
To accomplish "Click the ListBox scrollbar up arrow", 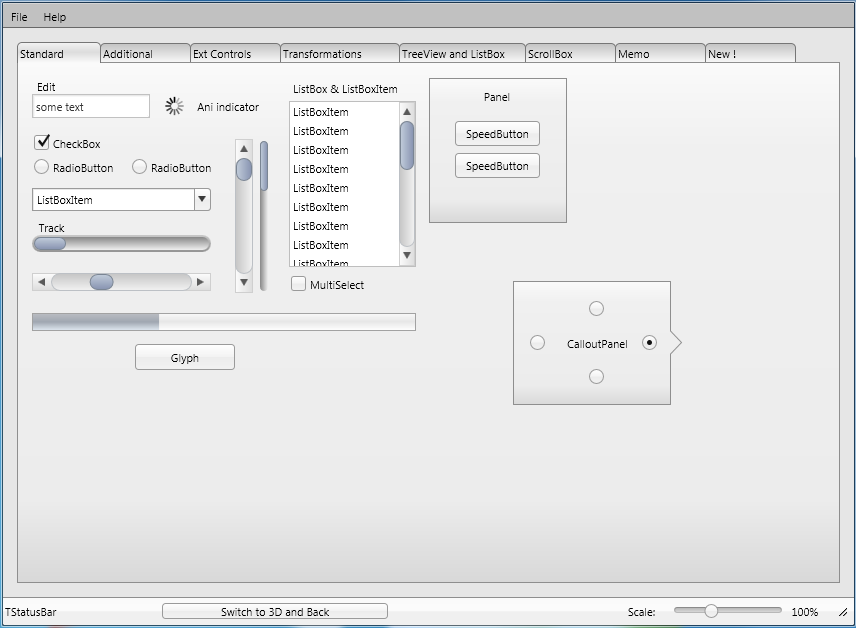I will click(x=407, y=111).
